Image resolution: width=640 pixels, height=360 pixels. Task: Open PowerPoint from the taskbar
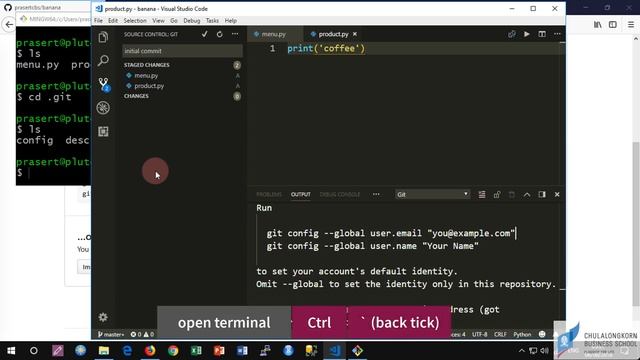pyautogui.click(x=219, y=351)
